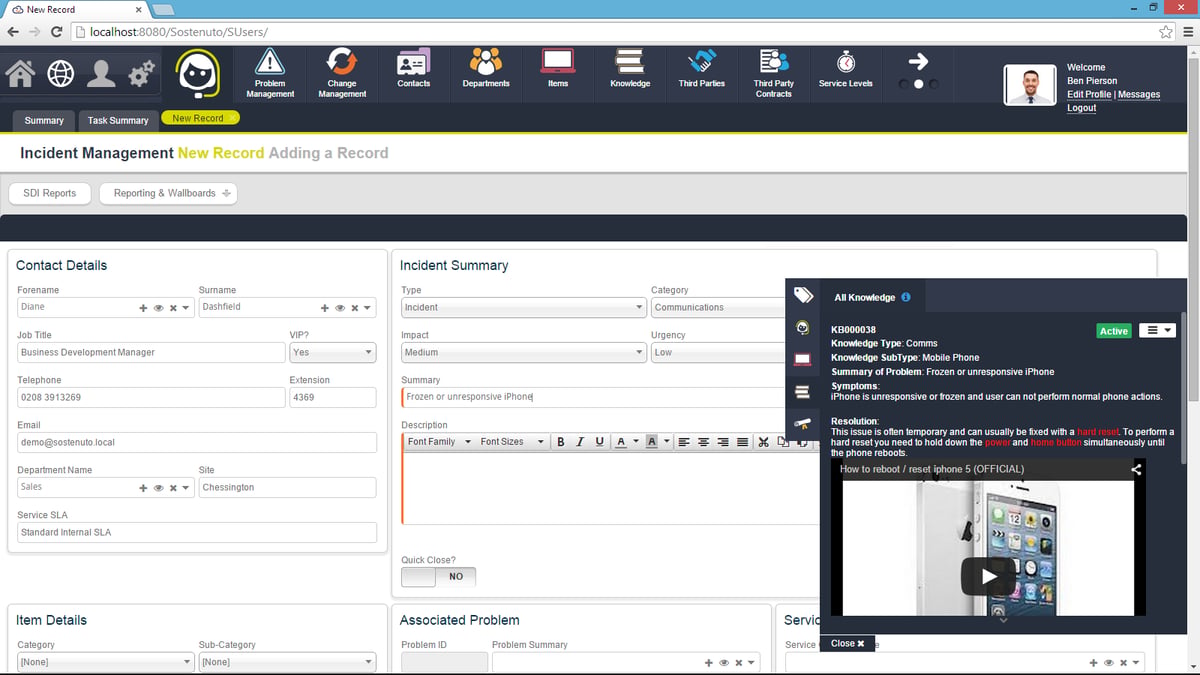
Task: Open the Messages link
Action: pyautogui.click(x=1139, y=94)
